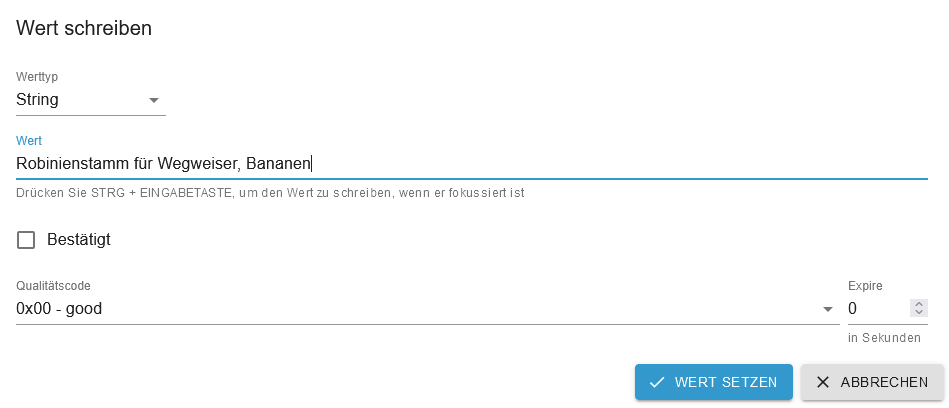Viewport: 949px width, 408px height.
Task: Increase Expire with the up arrow
Action: (x=919, y=304)
